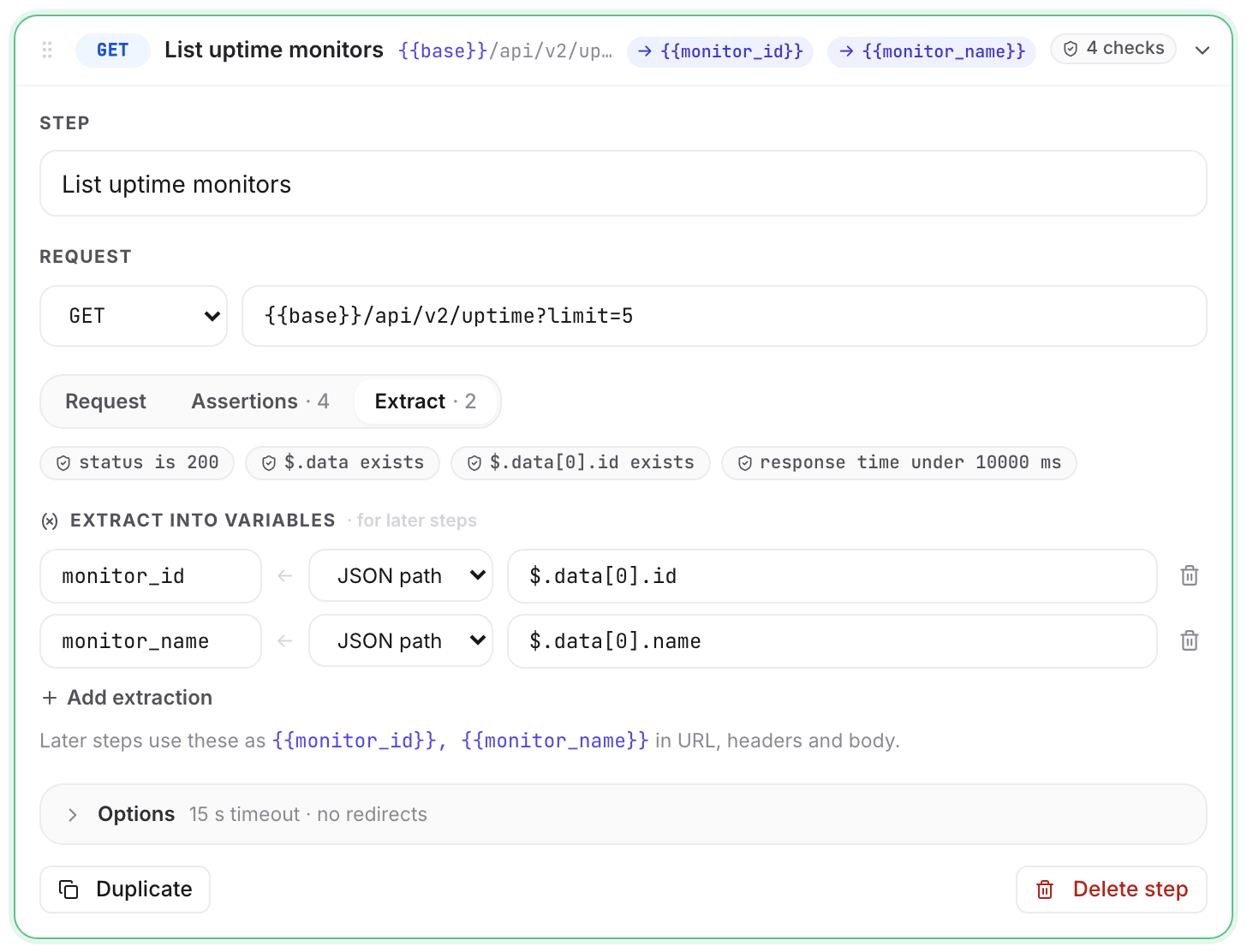This screenshot has height=952, width=1247.
Task: Click the status is 200 assertion chip
Action: point(137,463)
